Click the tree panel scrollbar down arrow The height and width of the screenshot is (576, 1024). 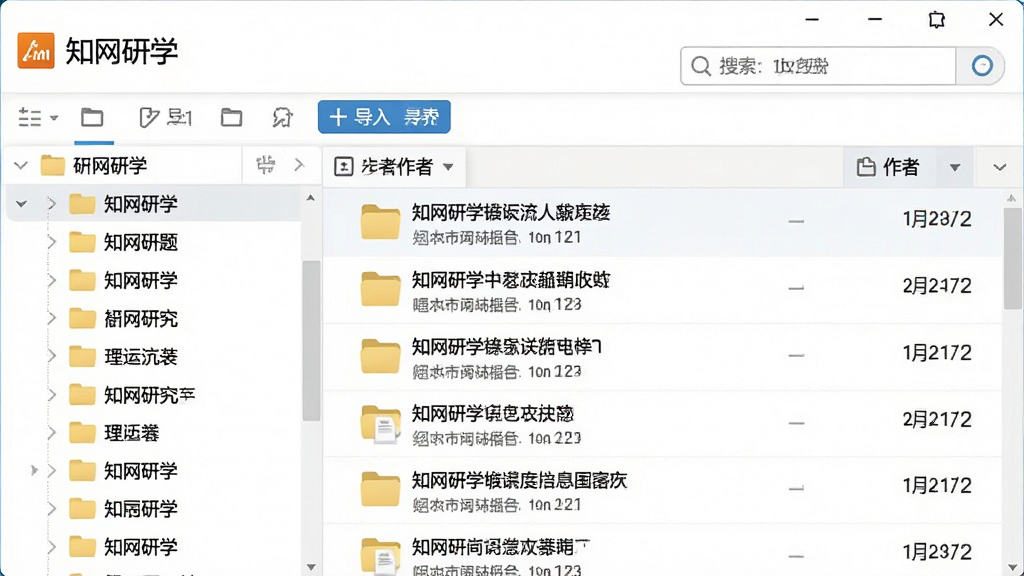point(310,568)
